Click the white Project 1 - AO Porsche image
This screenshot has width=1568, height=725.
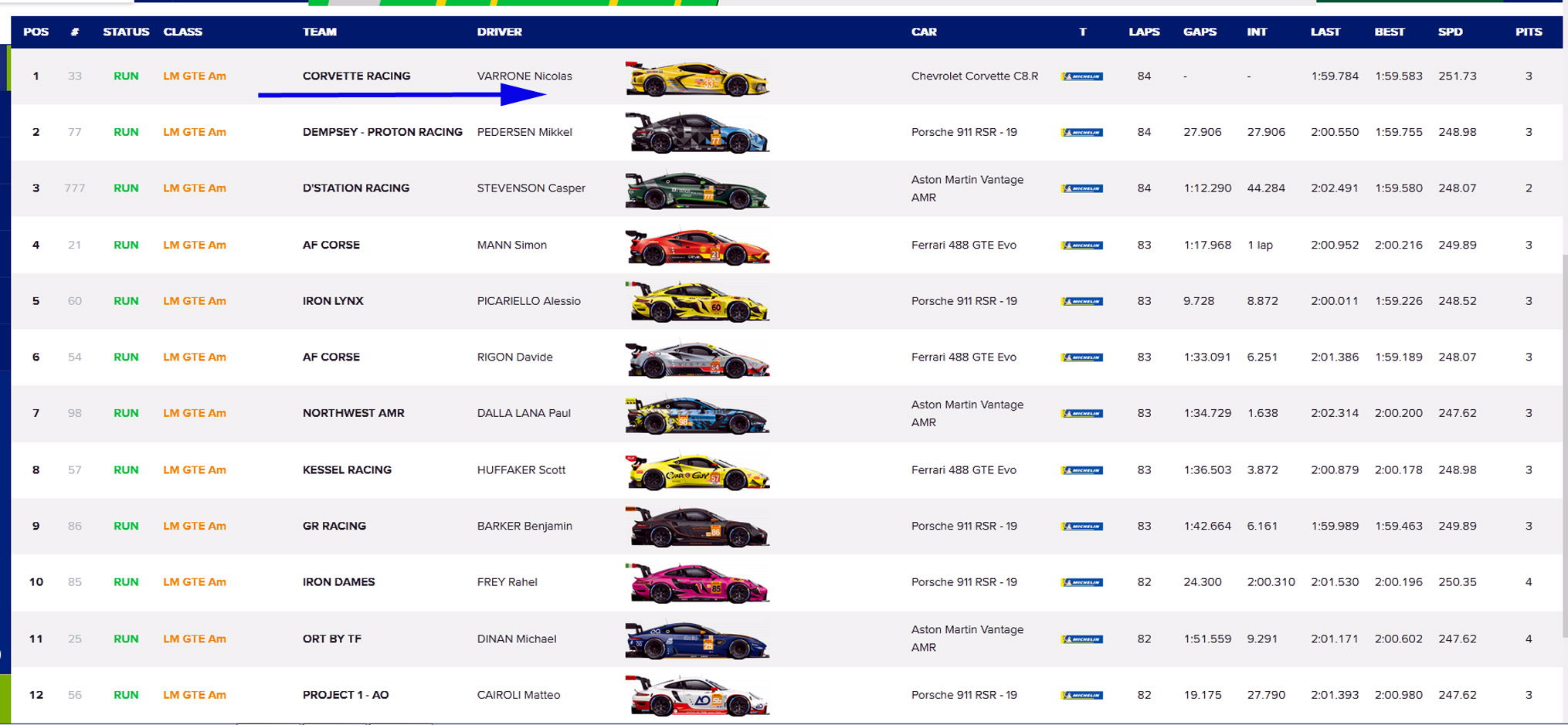[697, 696]
